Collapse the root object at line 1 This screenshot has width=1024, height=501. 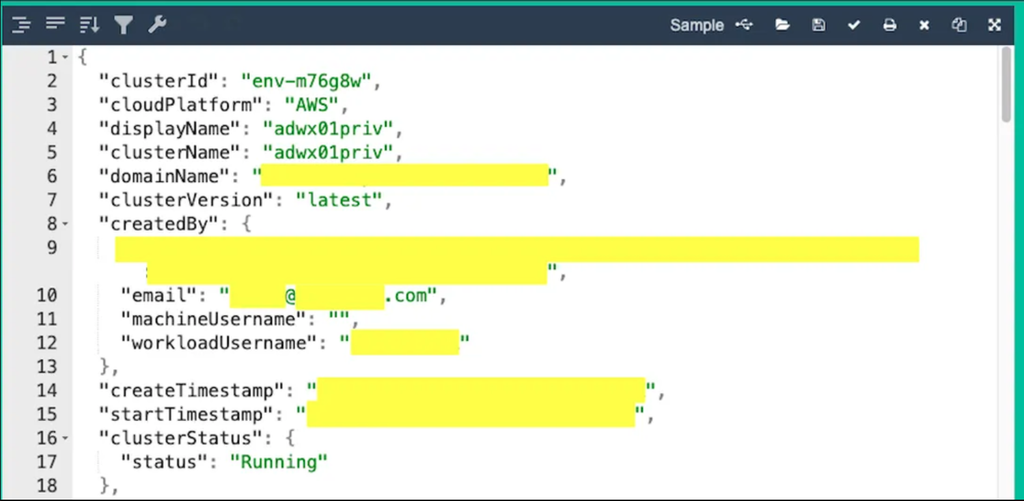(66, 58)
